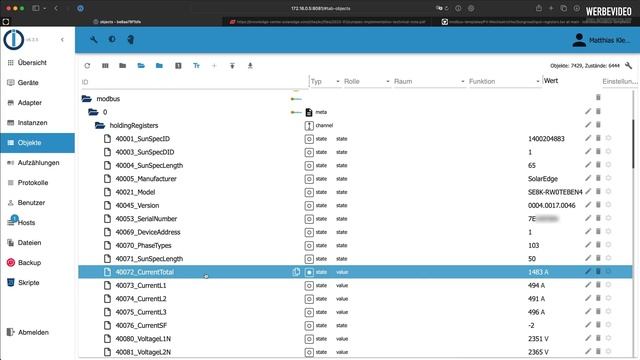Open custom settings gear for 40073_CurrentL1
Viewport: 640px width, 360px height.
(x=608, y=285)
